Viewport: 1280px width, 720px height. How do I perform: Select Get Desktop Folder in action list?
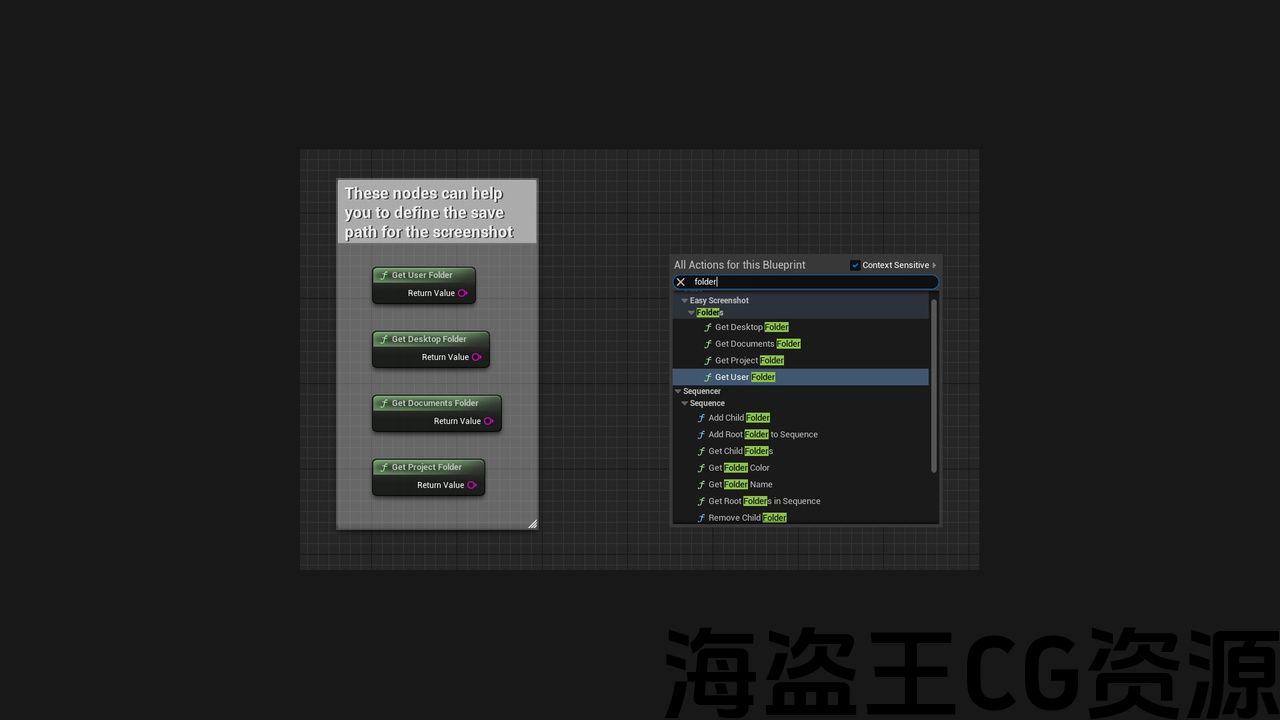pyautogui.click(x=751, y=327)
